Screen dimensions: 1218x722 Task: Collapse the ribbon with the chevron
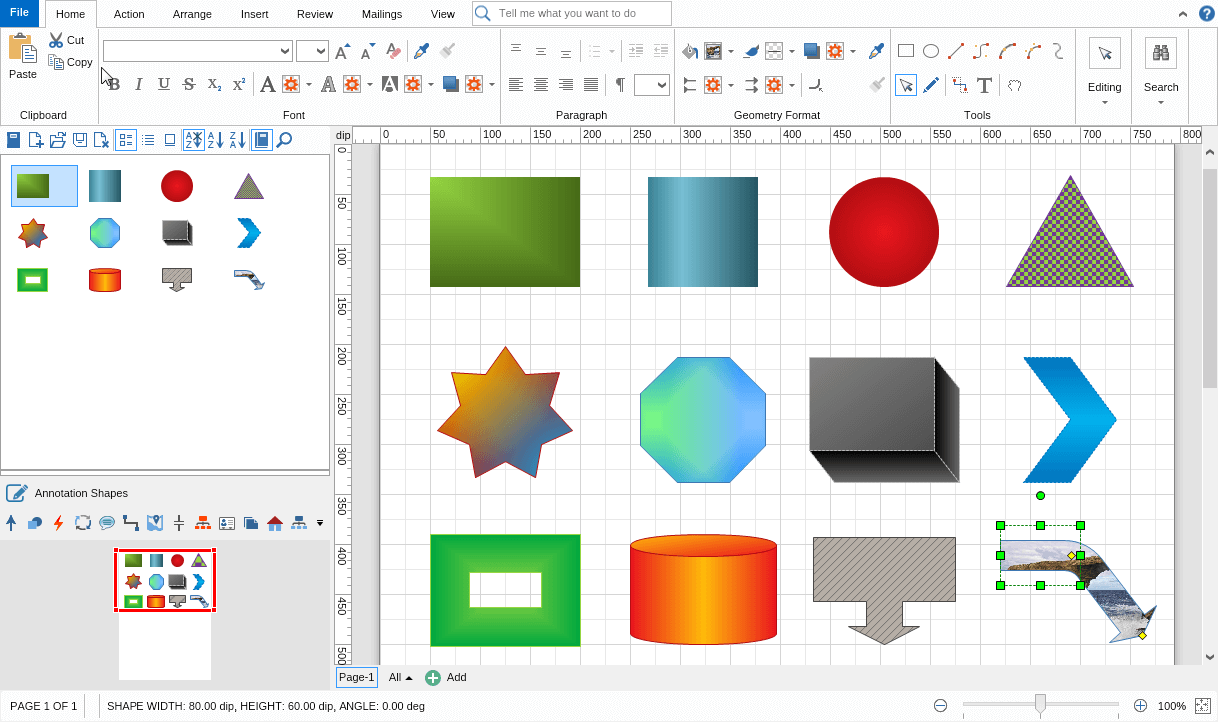pyautogui.click(x=1182, y=13)
